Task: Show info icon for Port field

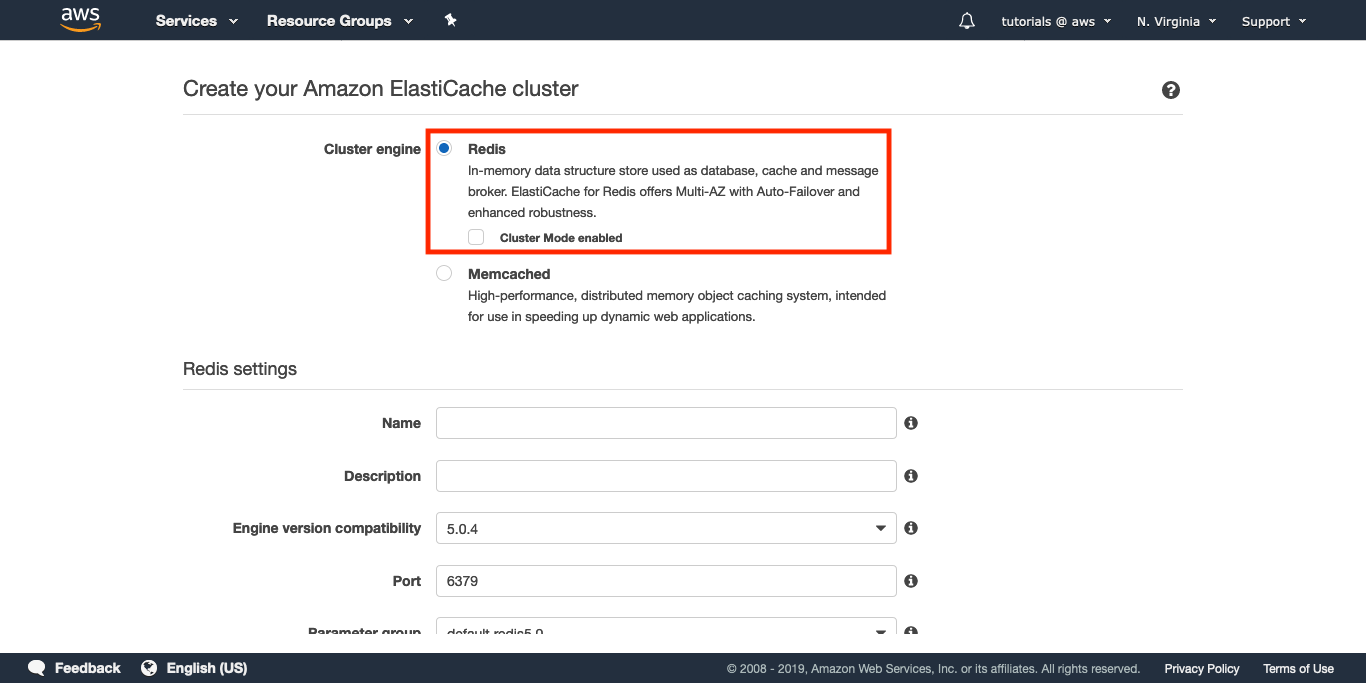Action: tap(911, 581)
